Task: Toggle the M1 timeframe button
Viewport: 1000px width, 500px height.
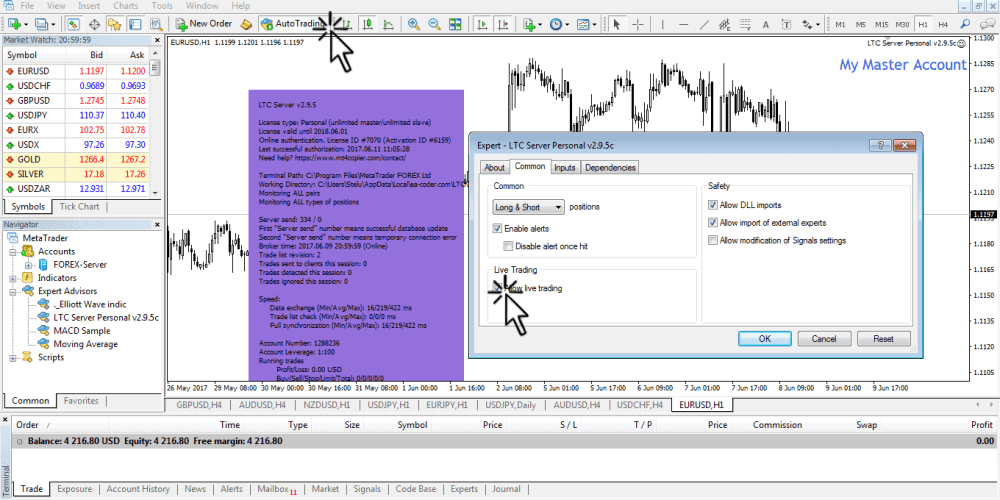Action: [841, 24]
